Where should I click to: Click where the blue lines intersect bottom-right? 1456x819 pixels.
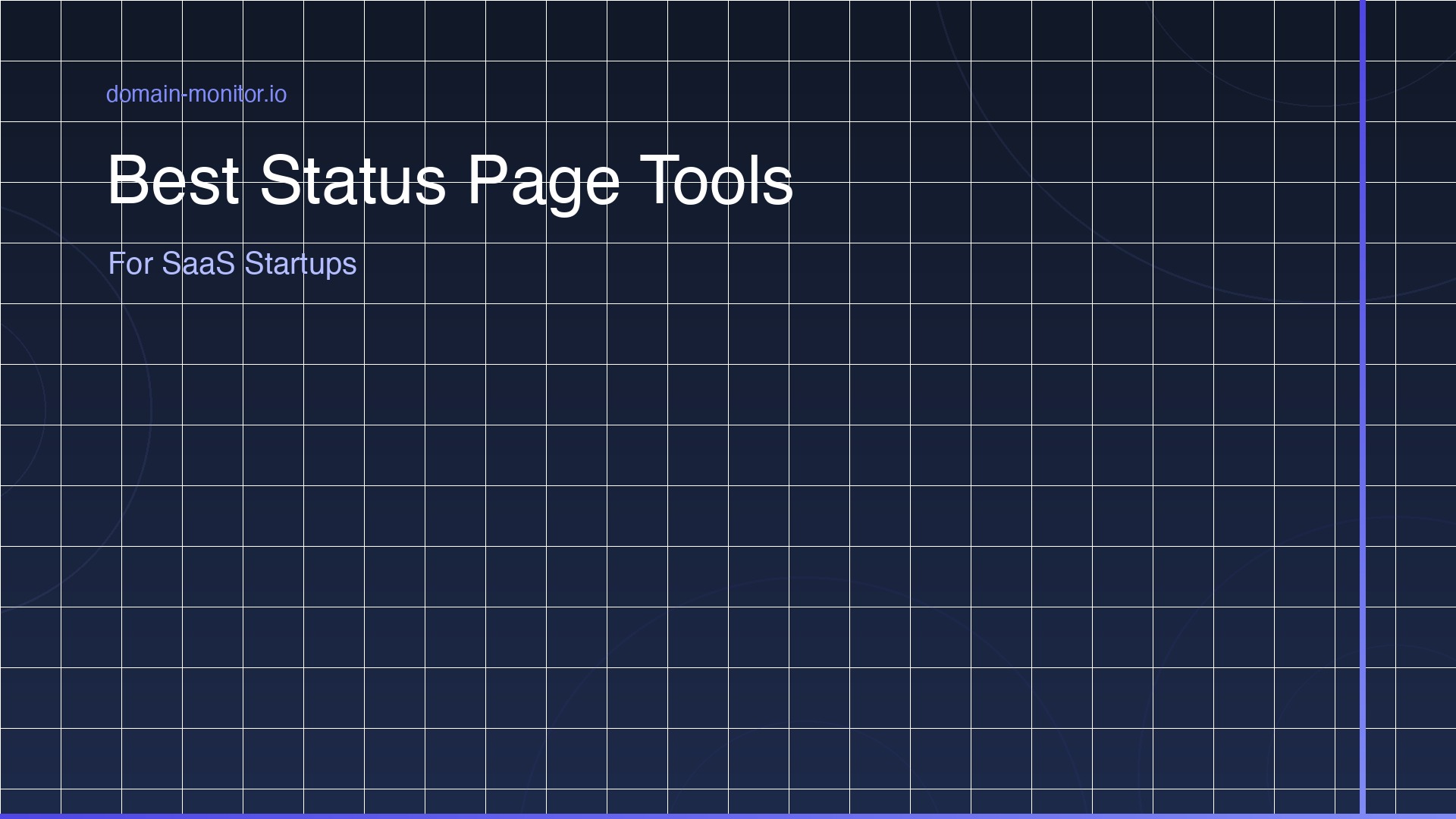tap(1363, 816)
